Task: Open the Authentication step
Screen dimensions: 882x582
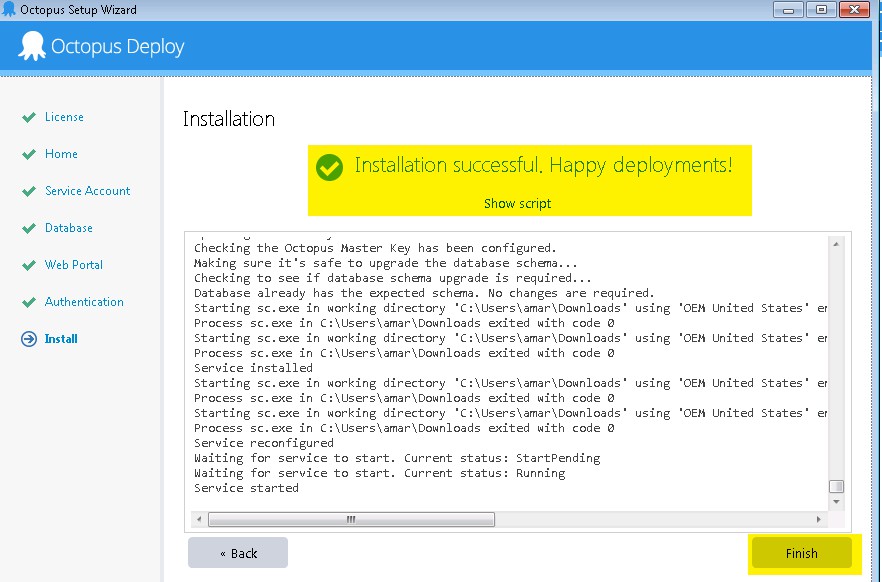Action: point(84,302)
